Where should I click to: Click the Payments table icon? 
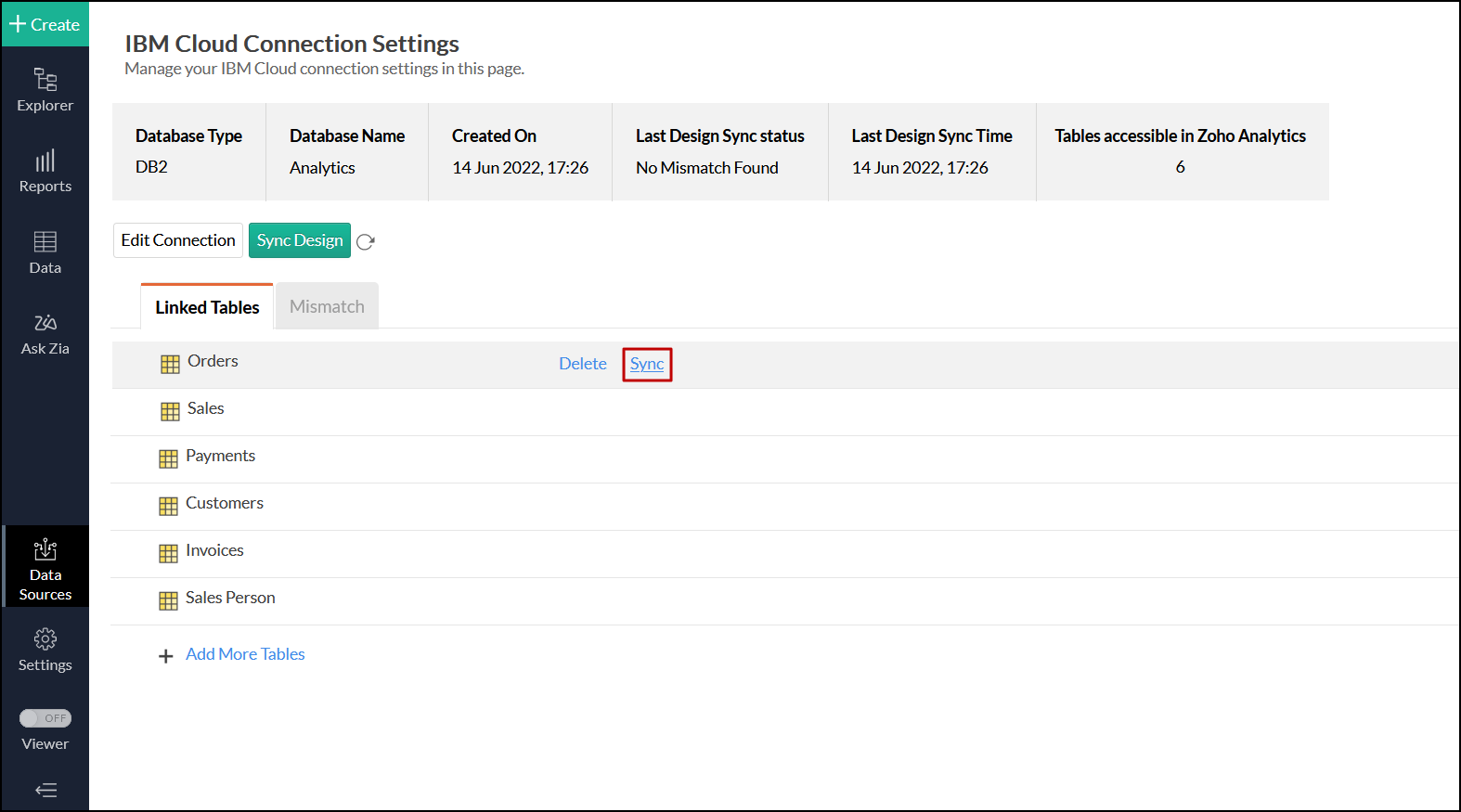168,458
